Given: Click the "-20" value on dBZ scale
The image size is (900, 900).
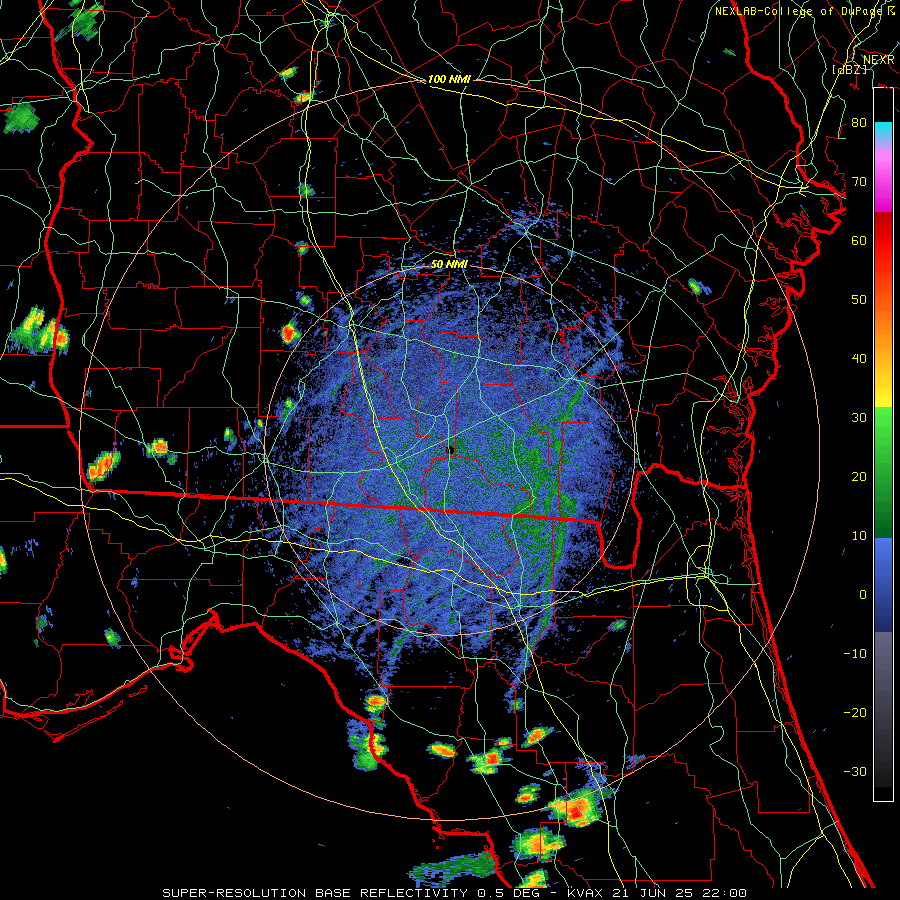Looking at the screenshot, I should [x=855, y=713].
